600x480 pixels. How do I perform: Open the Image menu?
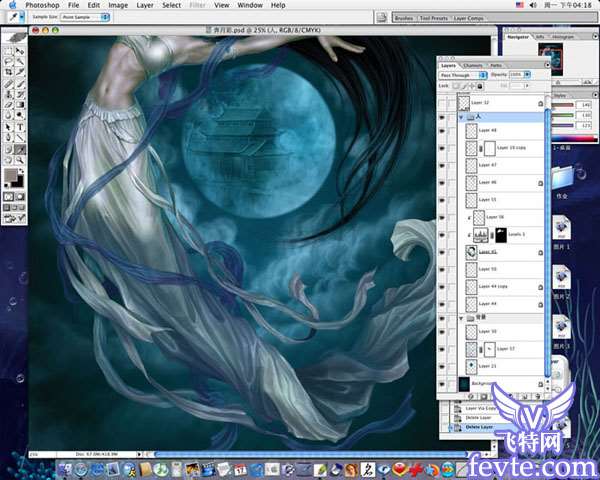click(x=118, y=5)
